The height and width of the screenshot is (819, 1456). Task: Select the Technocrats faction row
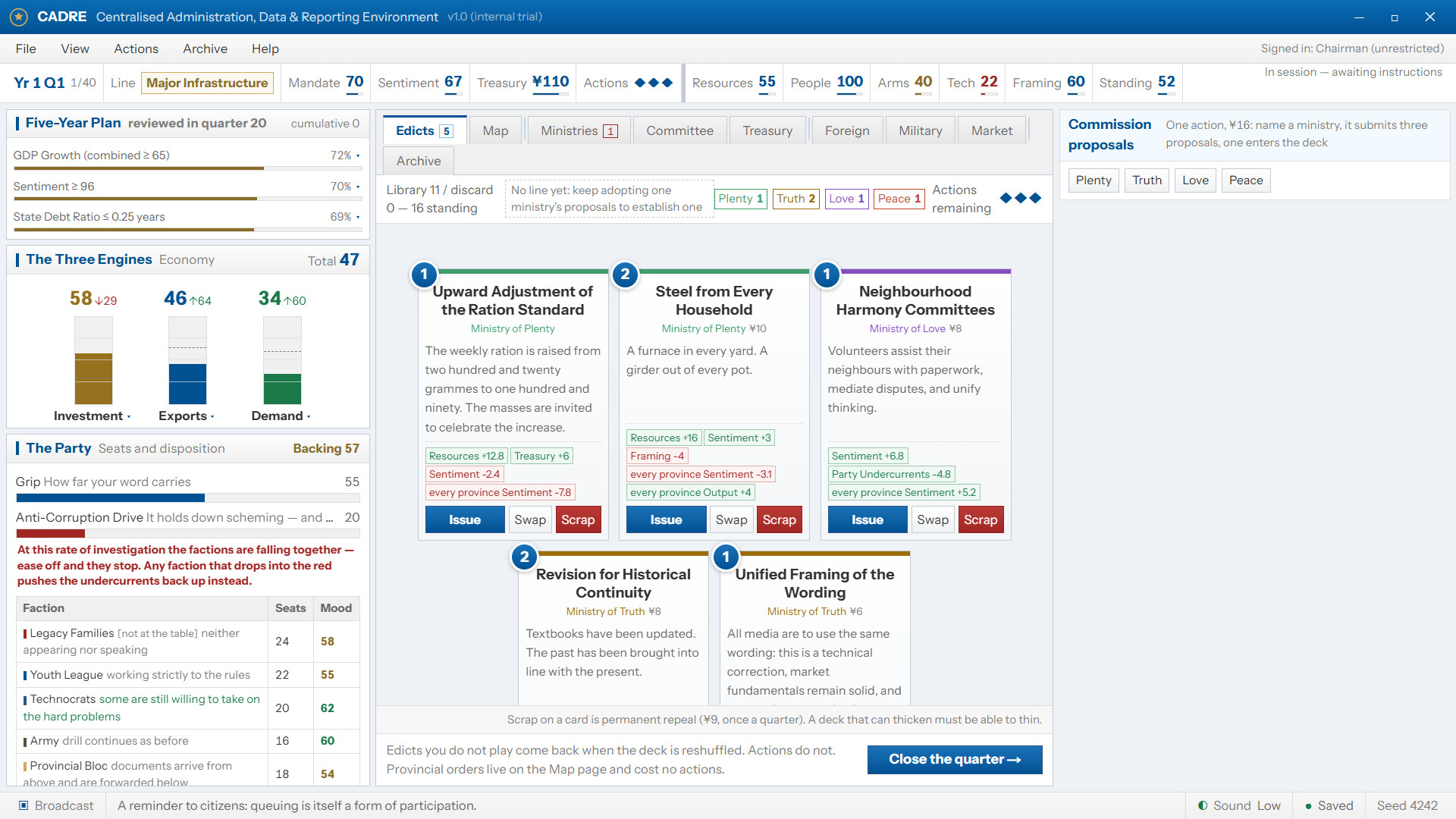(x=188, y=708)
